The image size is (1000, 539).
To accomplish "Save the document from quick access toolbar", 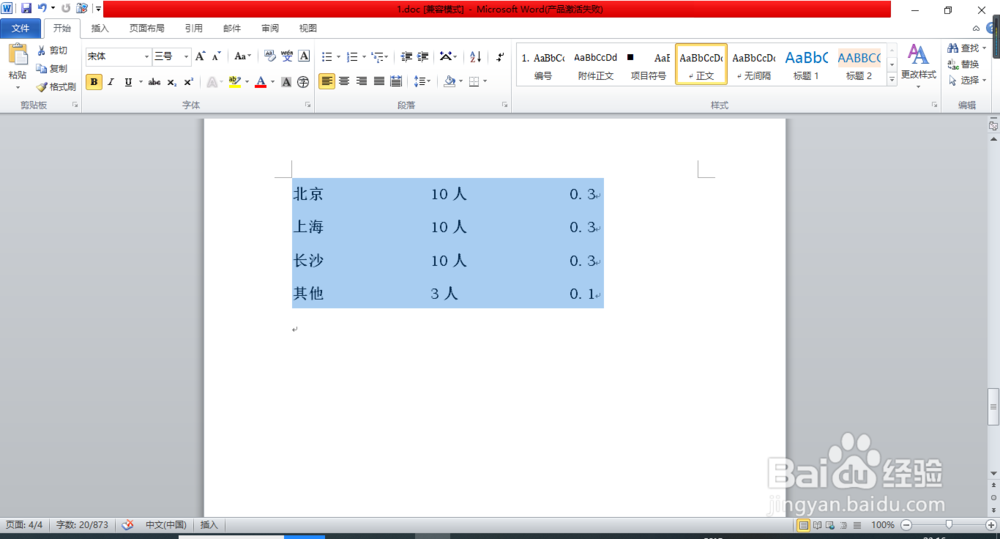I will click(26, 9).
